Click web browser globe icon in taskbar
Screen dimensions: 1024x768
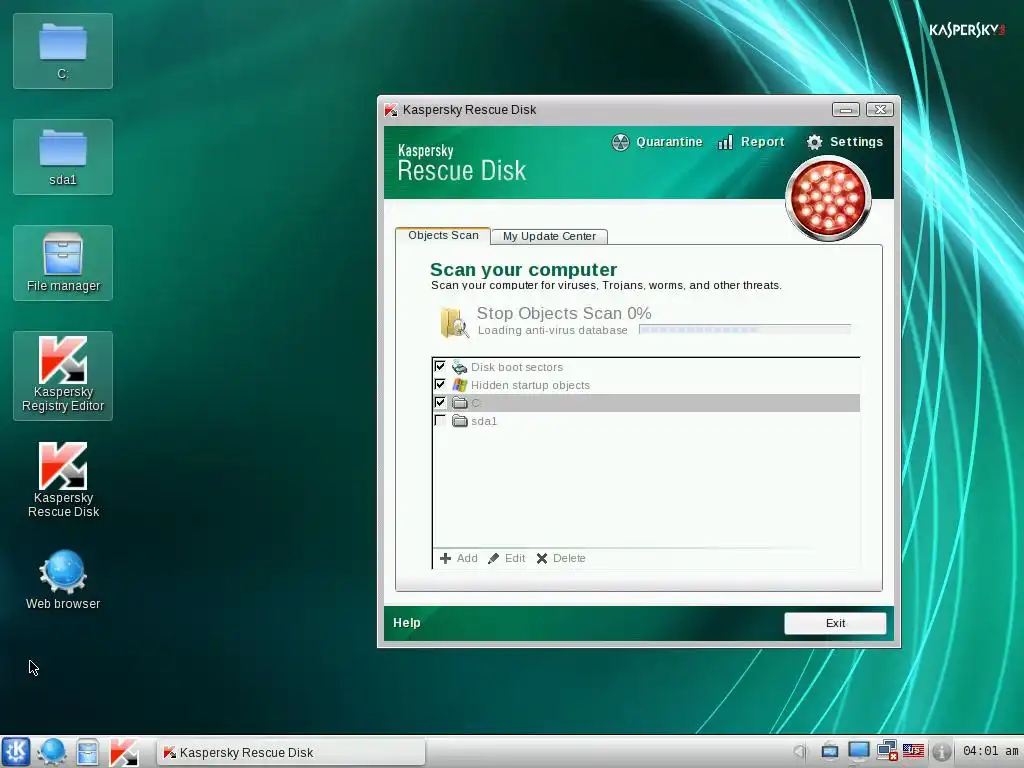(52, 752)
